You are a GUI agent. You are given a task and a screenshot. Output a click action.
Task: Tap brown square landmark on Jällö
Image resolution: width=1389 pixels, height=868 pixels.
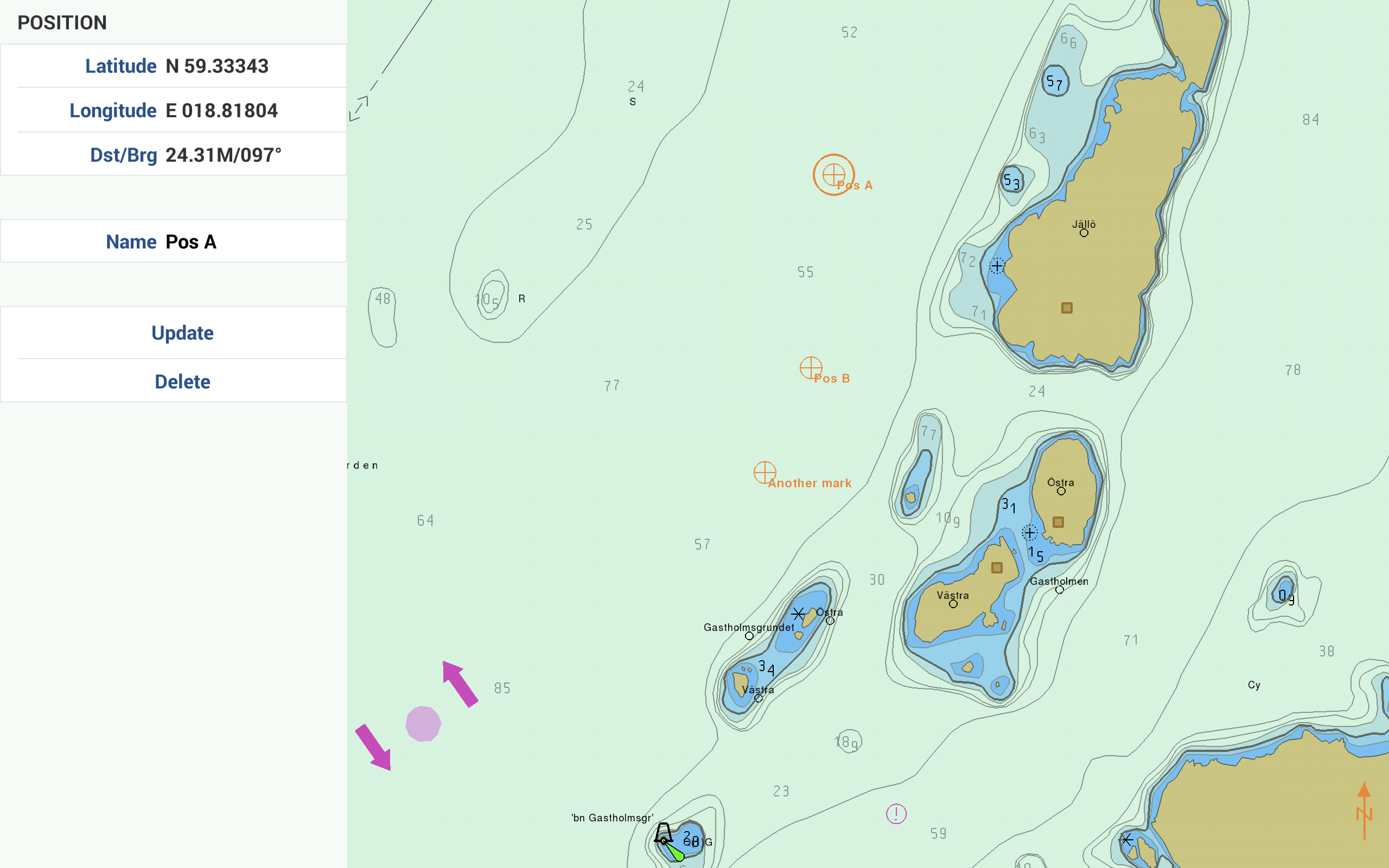coord(1066,308)
